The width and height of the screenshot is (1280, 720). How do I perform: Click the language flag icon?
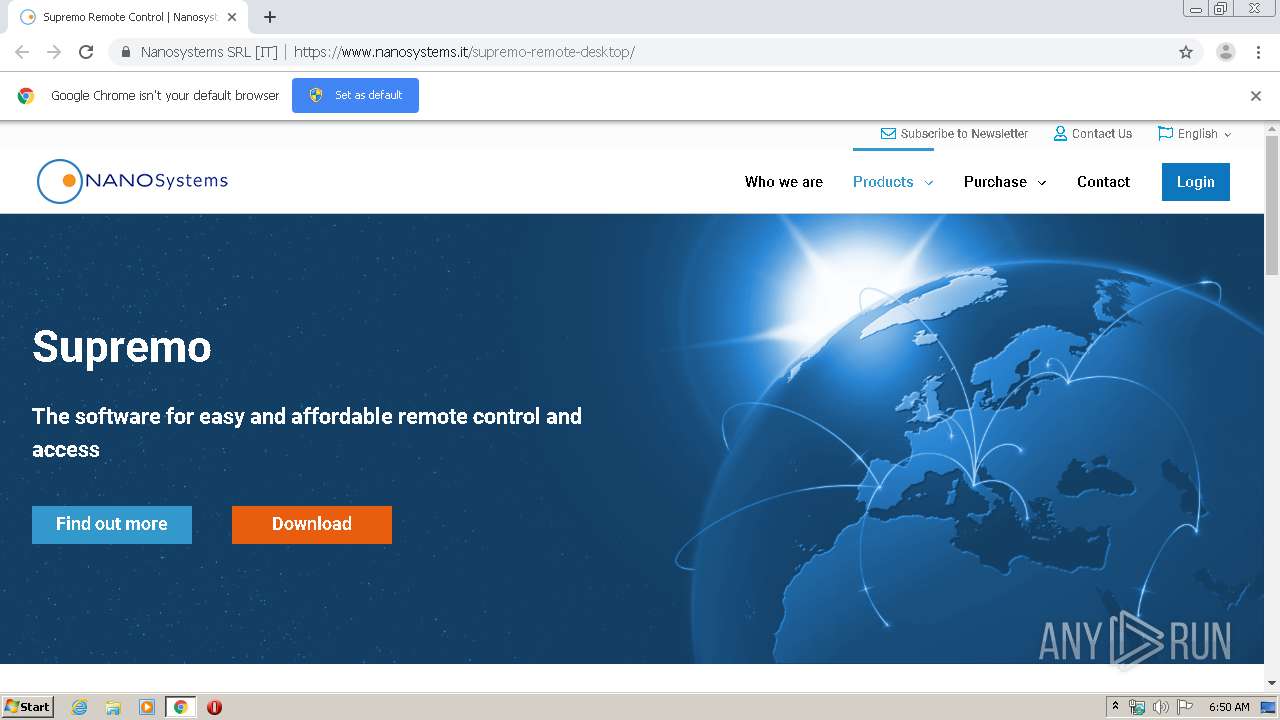(1165, 133)
